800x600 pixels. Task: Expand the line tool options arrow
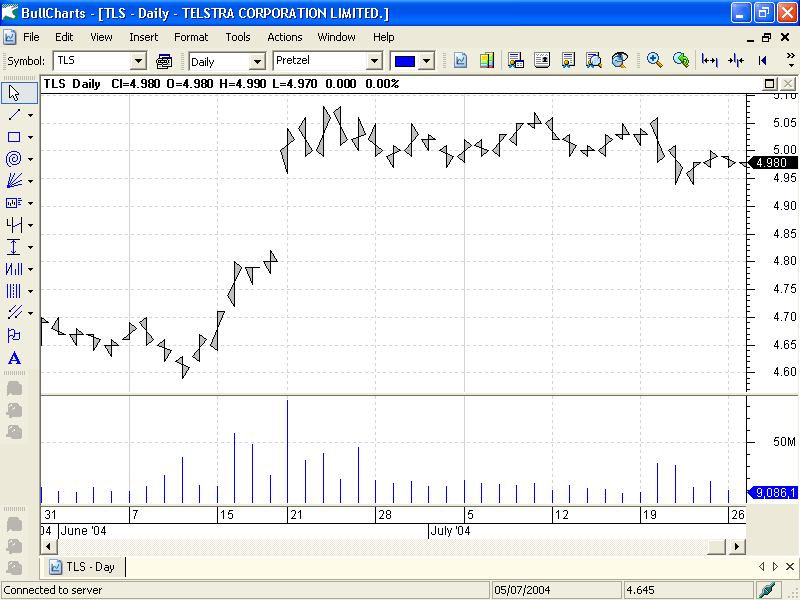click(x=31, y=115)
